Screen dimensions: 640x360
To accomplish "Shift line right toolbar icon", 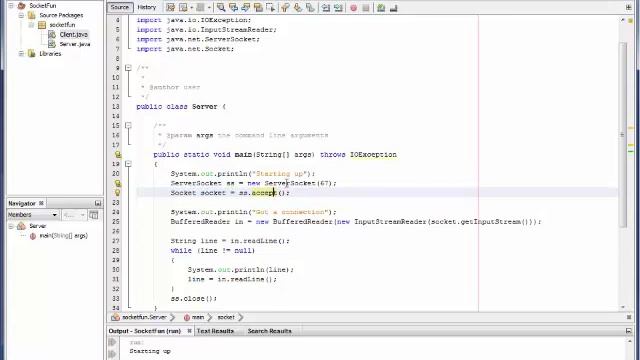I will click(338, 7).
